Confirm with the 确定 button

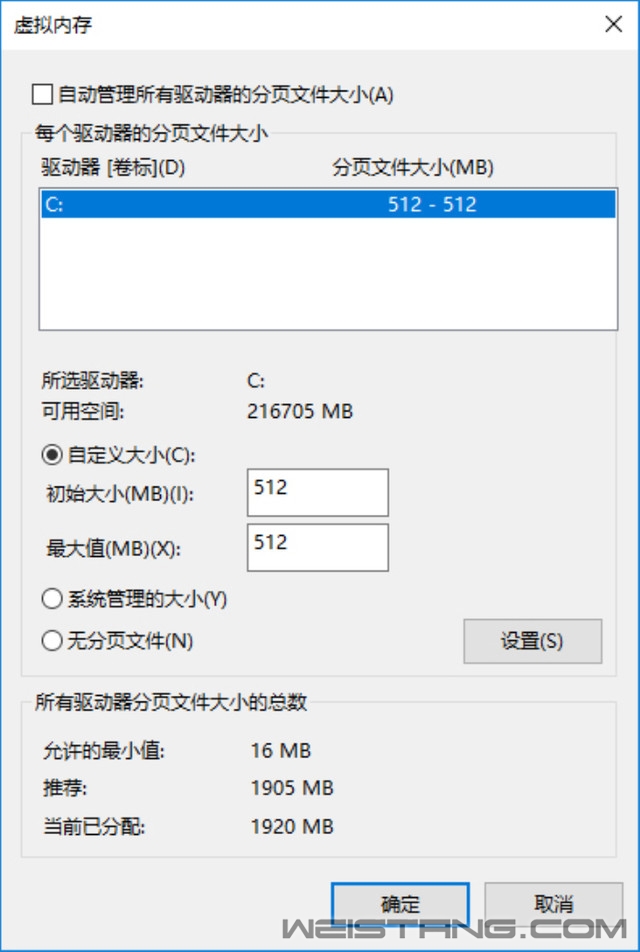(x=400, y=905)
